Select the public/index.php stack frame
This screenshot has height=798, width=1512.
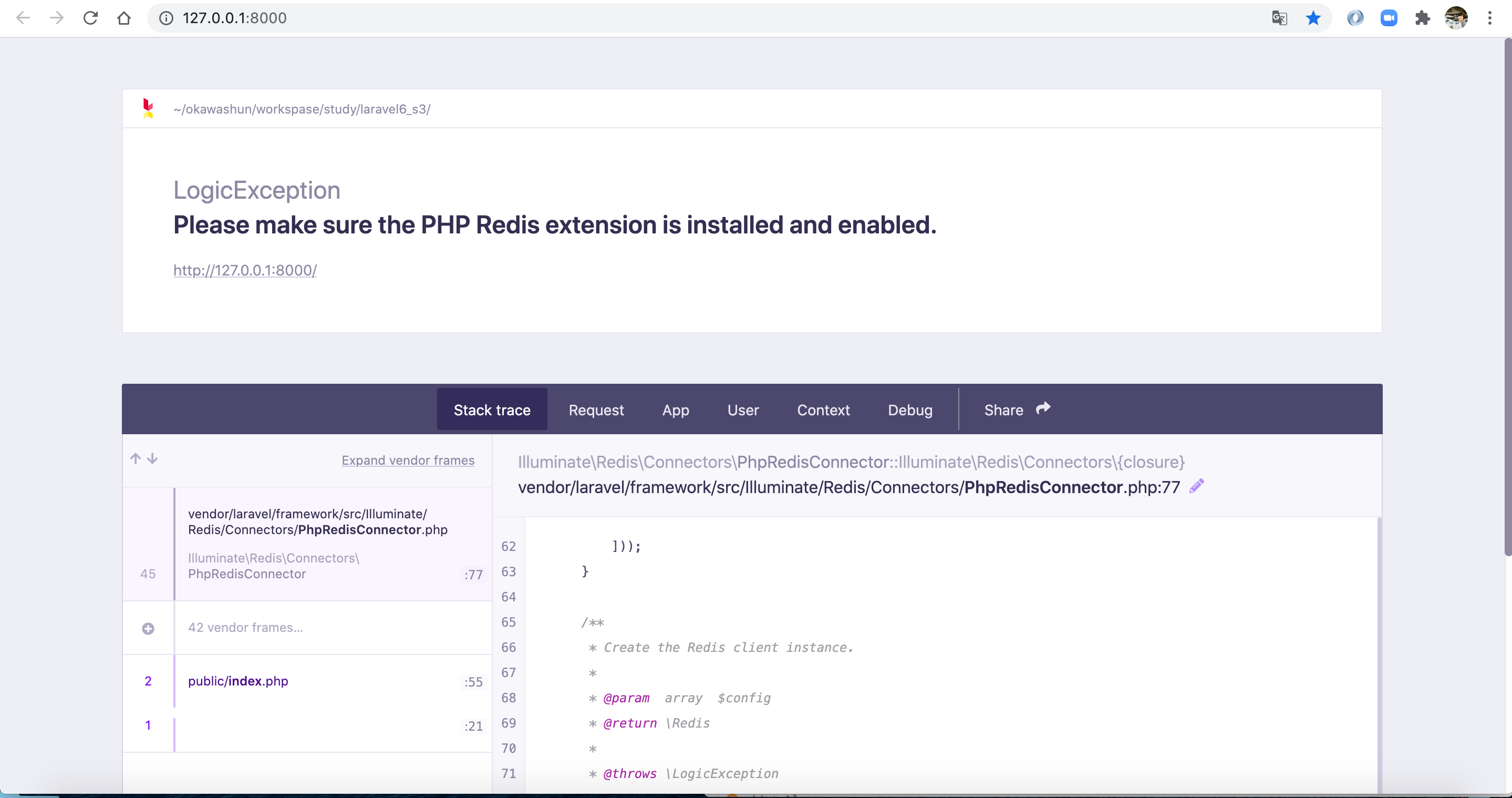click(x=237, y=681)
